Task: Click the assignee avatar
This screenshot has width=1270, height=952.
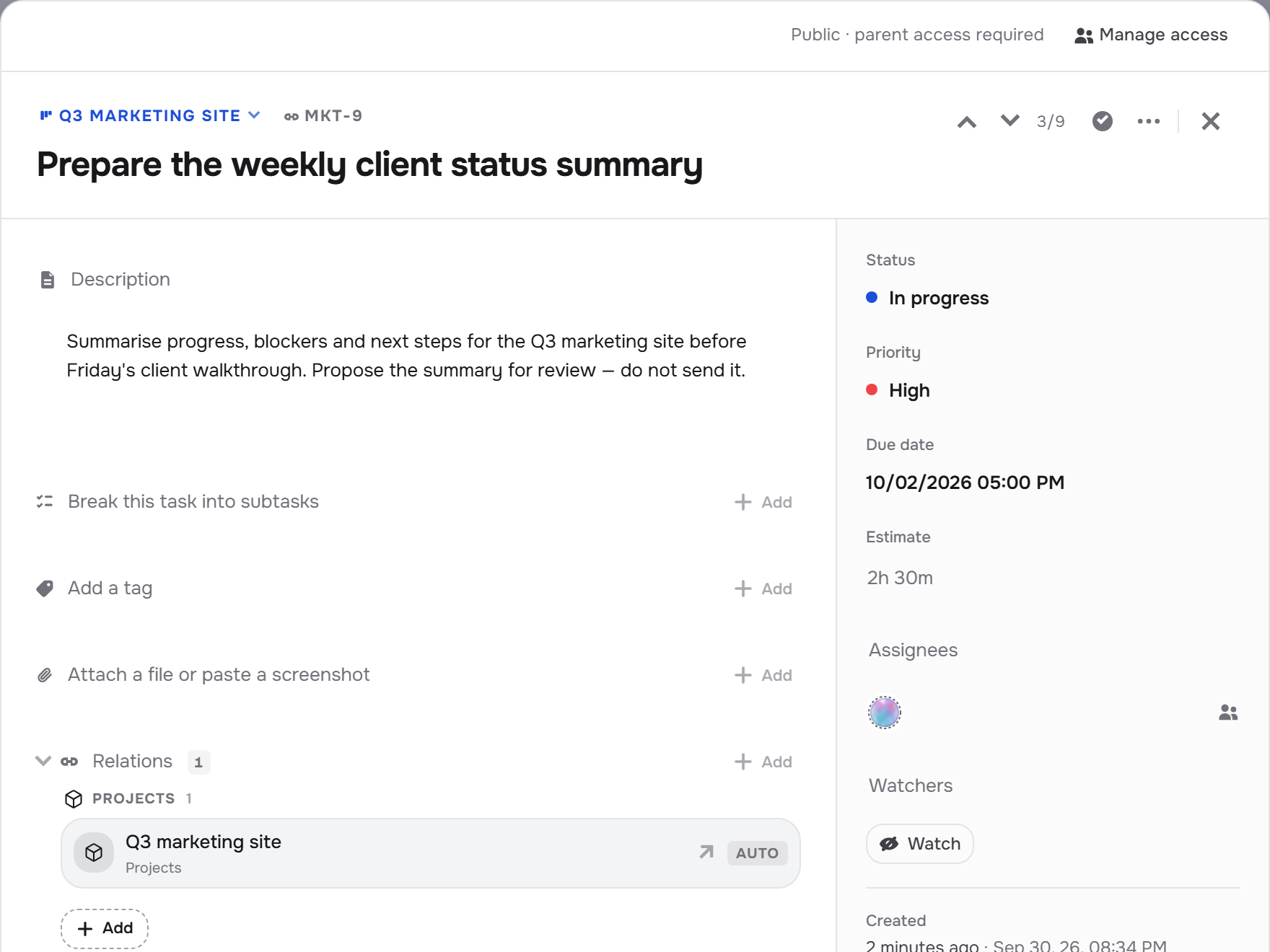Action: [x=885, y=713]
